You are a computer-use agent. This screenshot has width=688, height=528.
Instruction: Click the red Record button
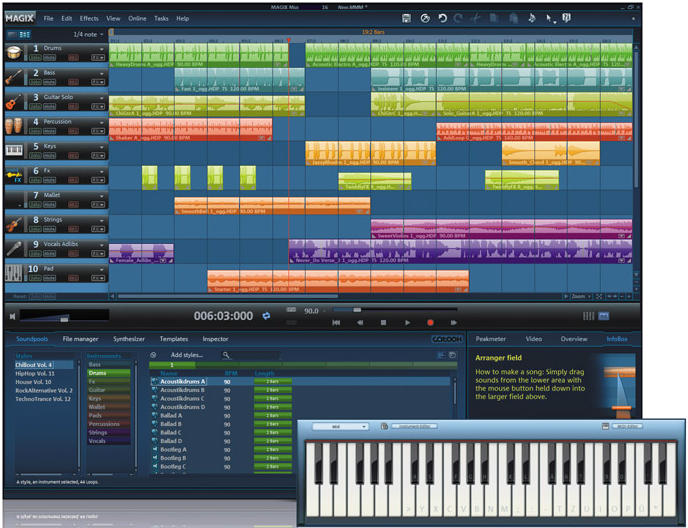430,323
